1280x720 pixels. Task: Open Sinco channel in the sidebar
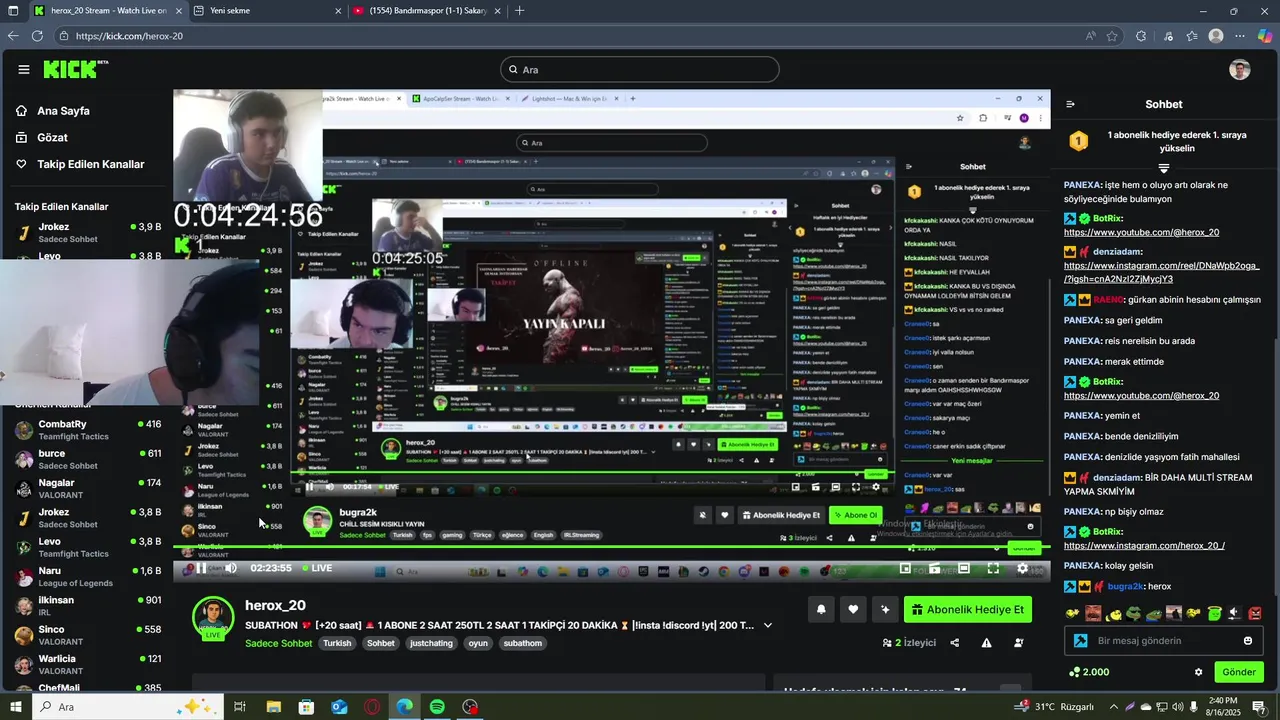click(x=86, y=635)
